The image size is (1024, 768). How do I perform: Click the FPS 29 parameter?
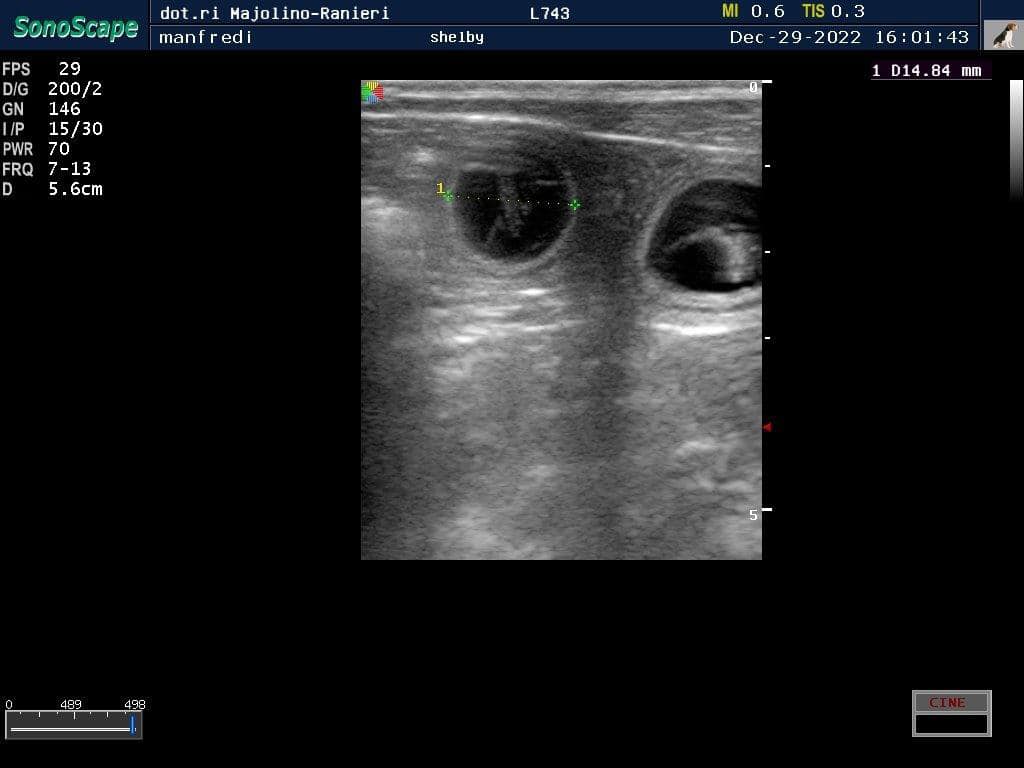[41, 69]
